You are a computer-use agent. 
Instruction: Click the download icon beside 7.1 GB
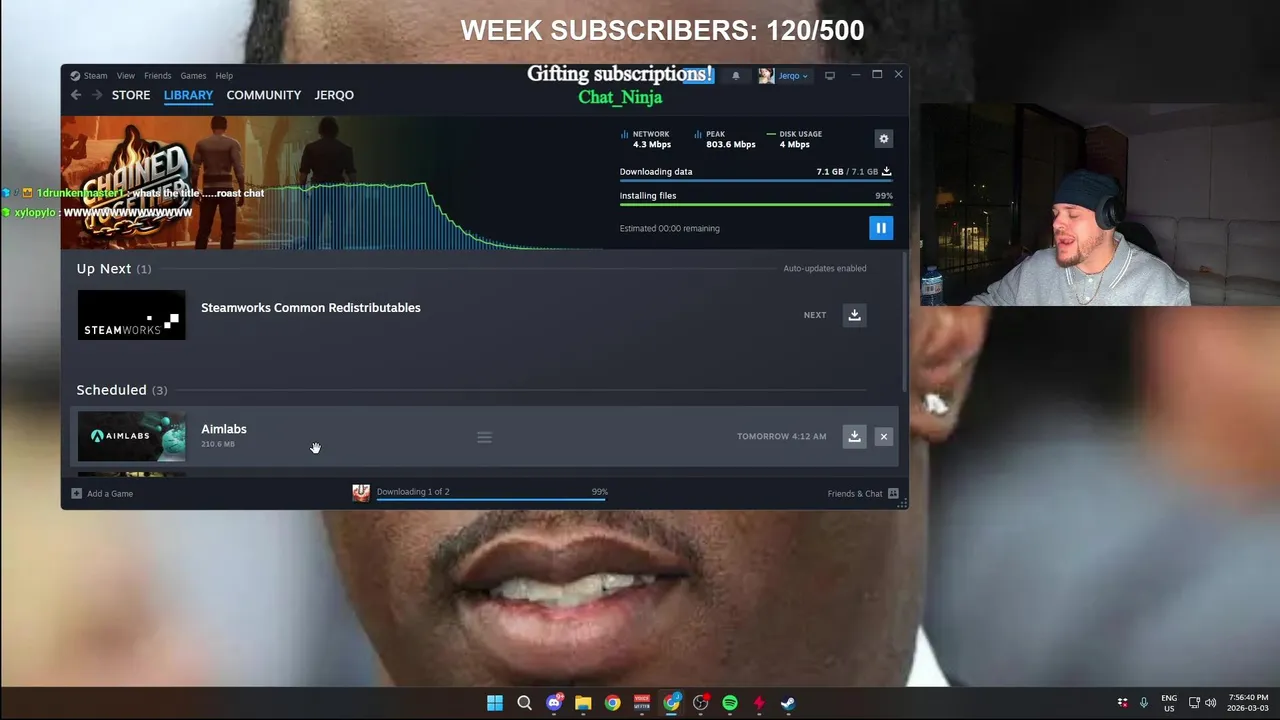point(886,172)
